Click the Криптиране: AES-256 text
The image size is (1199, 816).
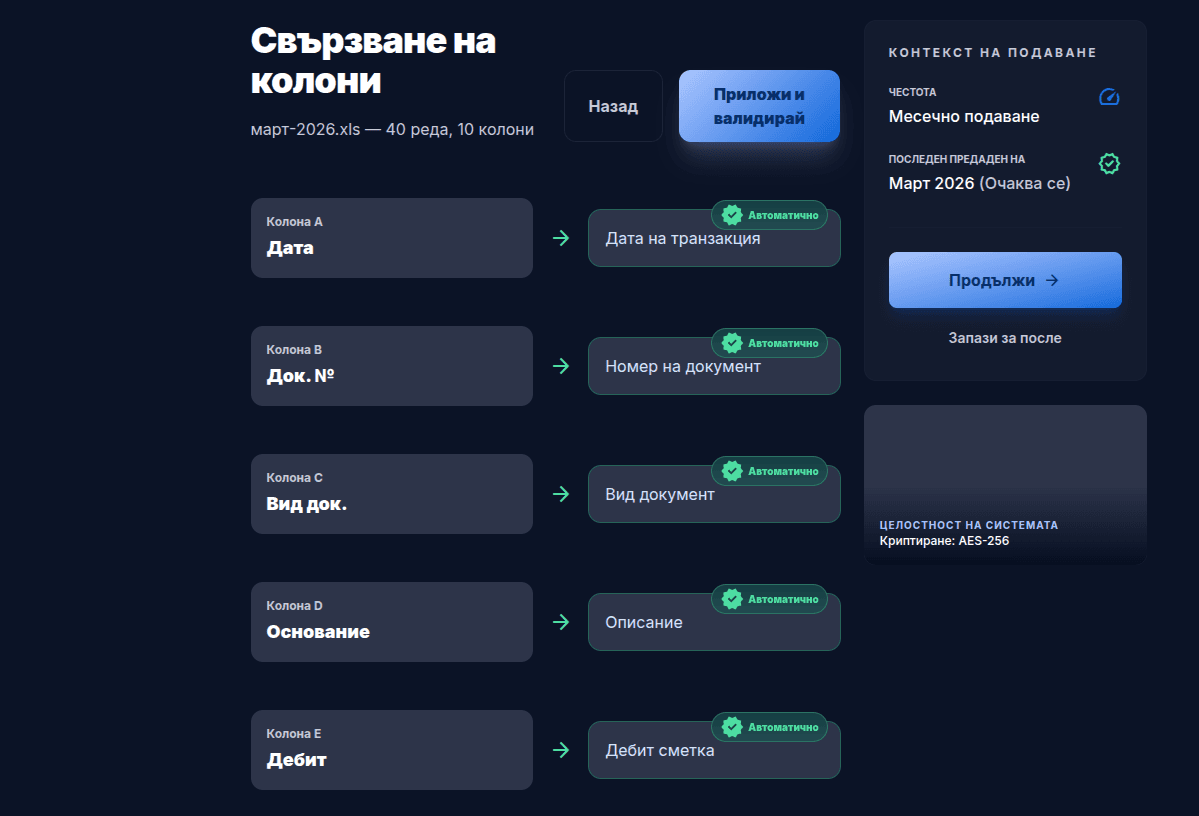(x=944, y=541)
